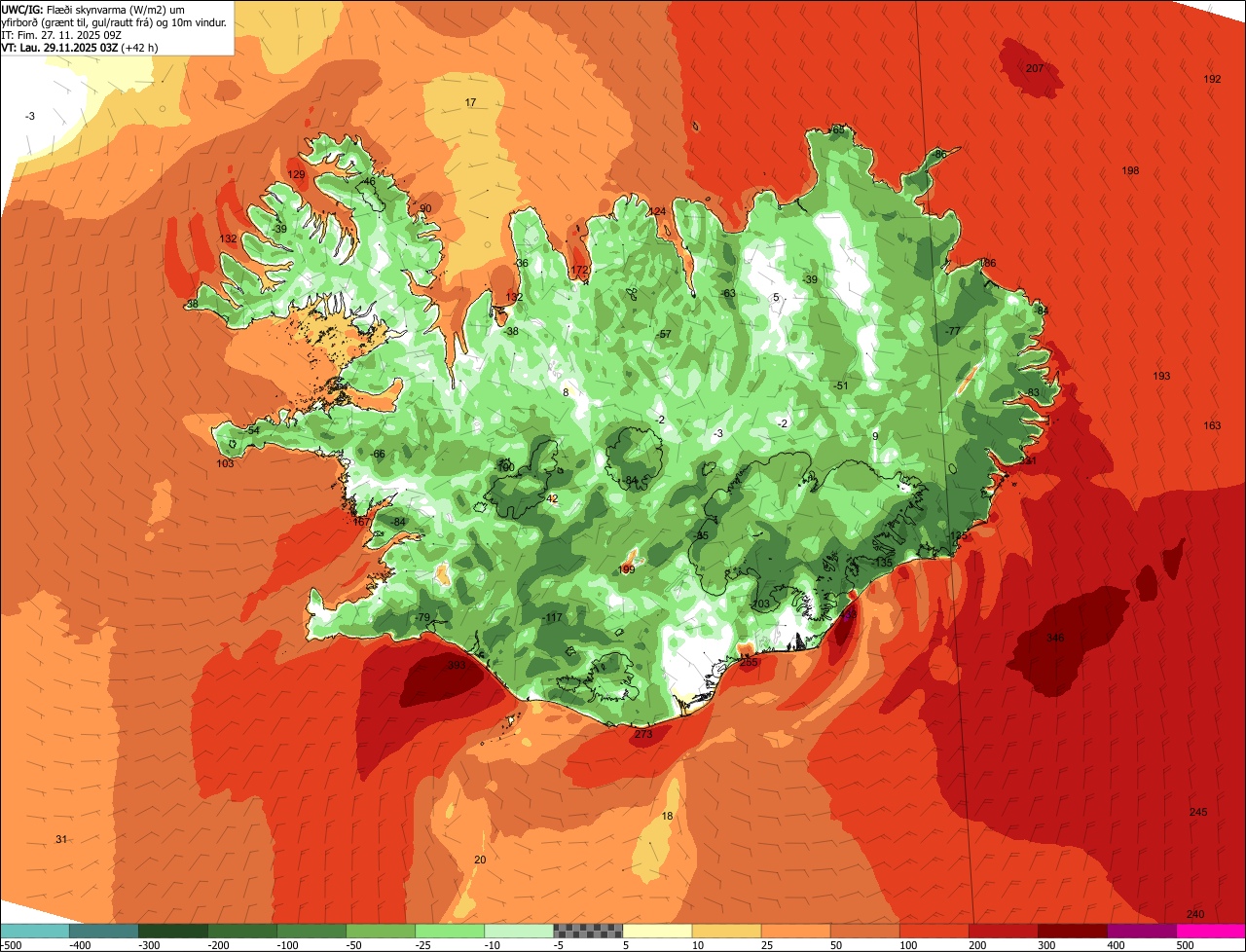This screenshot has width=1246, height=952.
Task: Pick the light orange legend swatch between 25 and 50
Action: [x=795, y=931]
